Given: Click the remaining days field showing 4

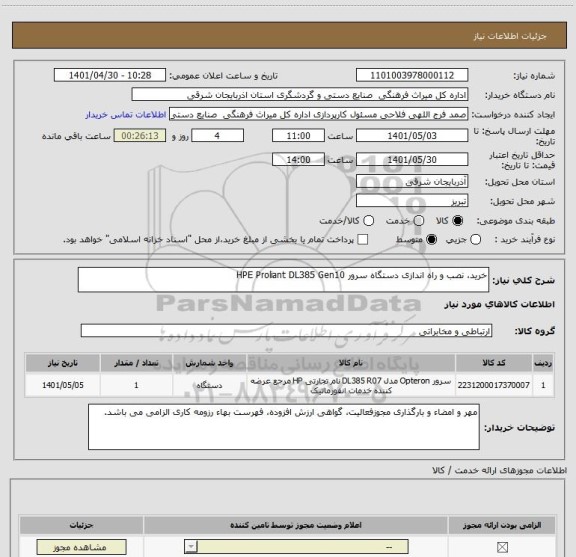Looking at the screenshot, I should click(x=217, y=136).
